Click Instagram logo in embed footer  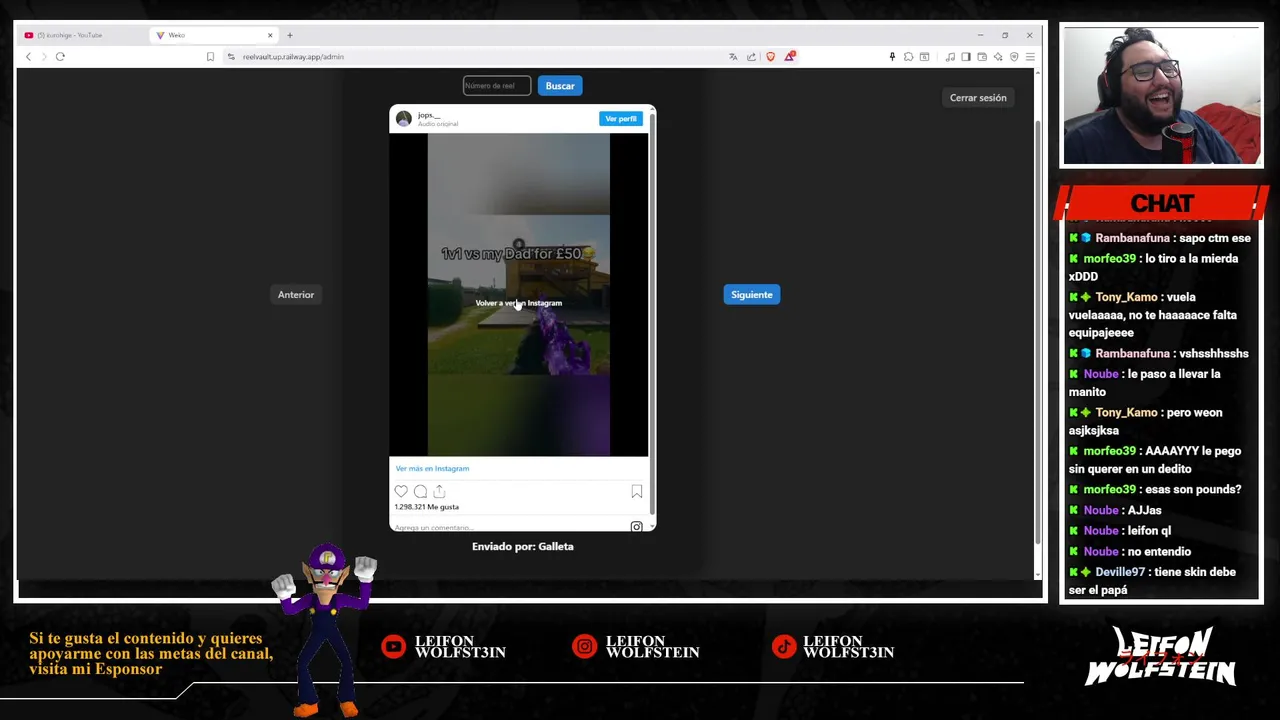(636, 526)
